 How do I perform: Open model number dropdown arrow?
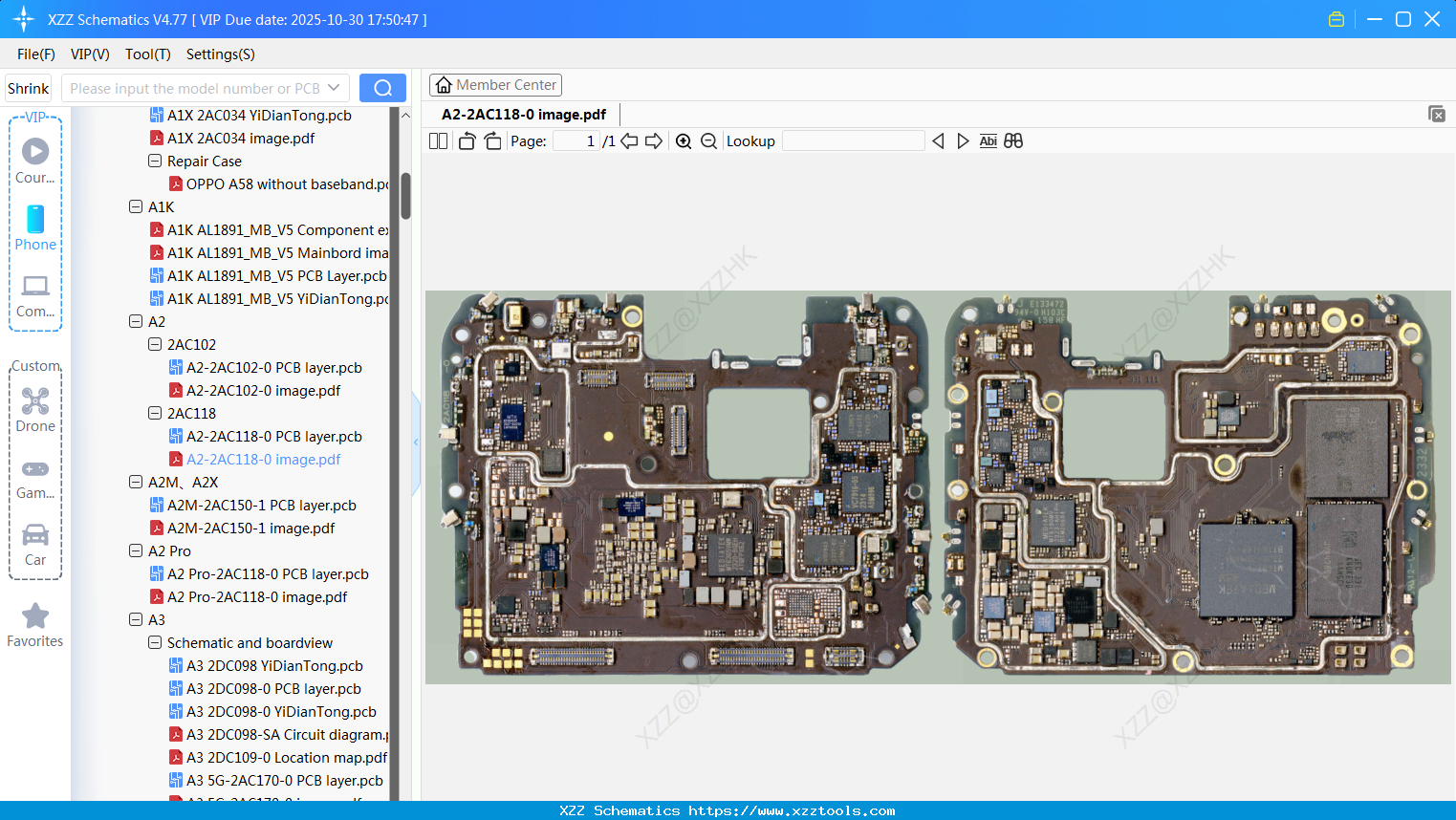(x=334, y=88)
